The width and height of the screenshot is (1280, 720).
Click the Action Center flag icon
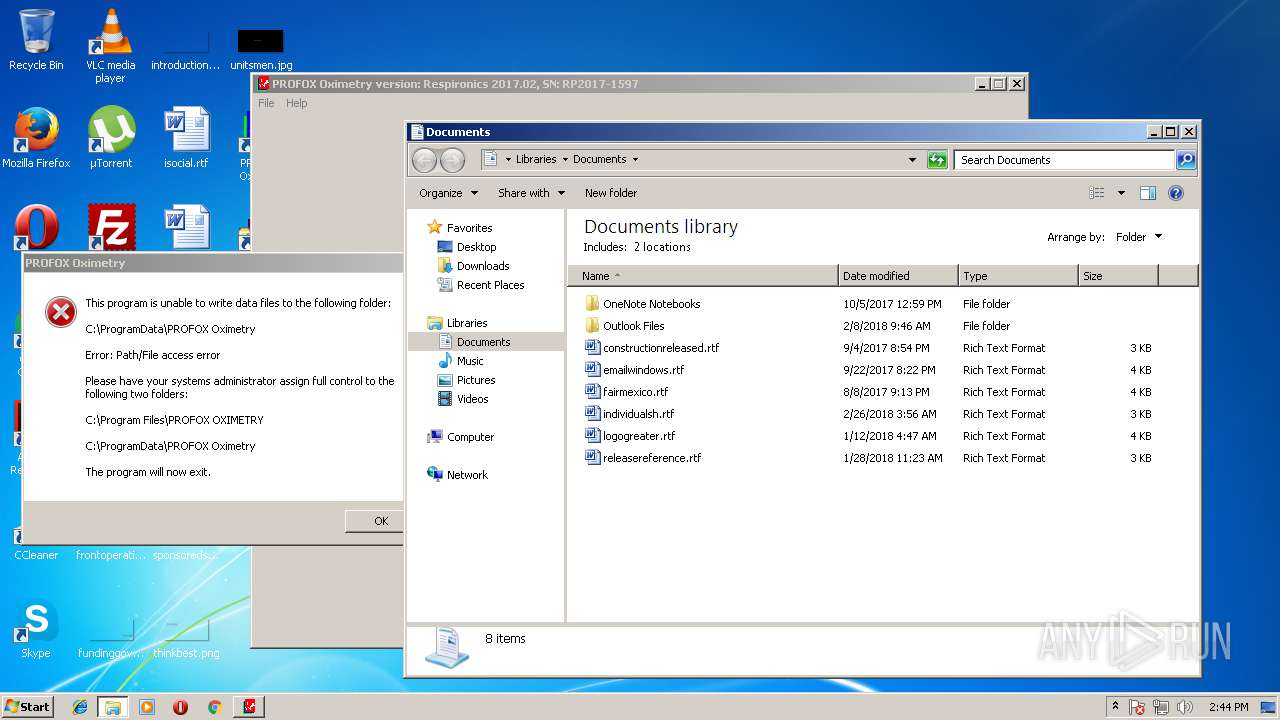[x=1137, y=707]
